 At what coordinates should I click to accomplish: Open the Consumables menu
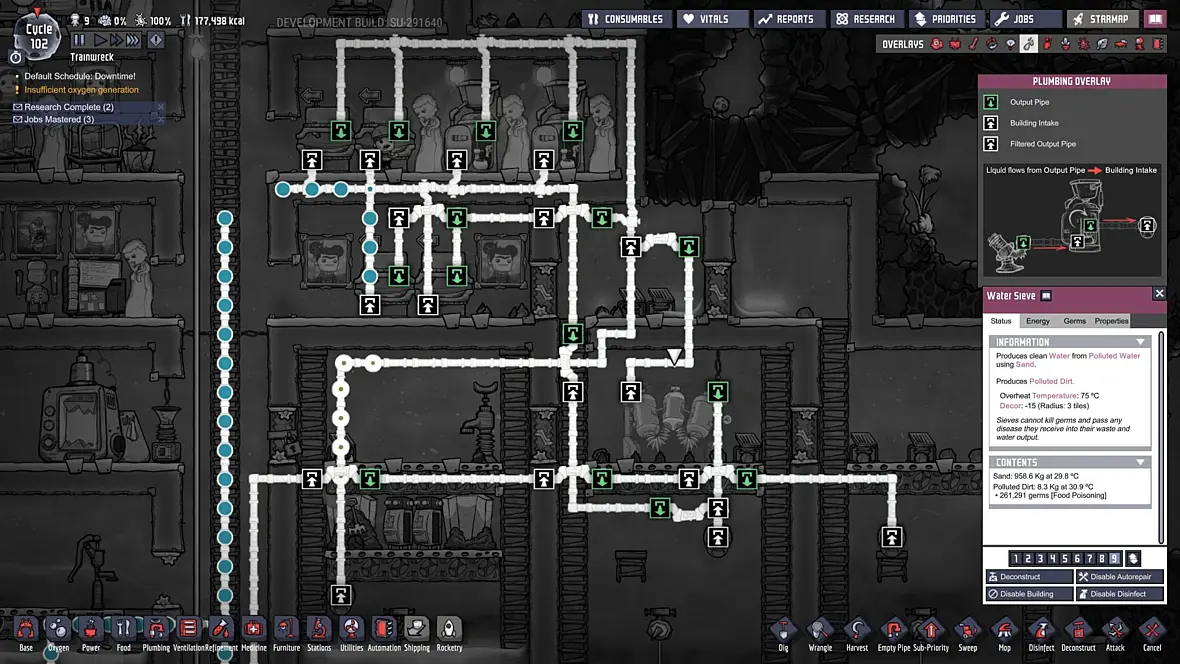tap(626, 19)
